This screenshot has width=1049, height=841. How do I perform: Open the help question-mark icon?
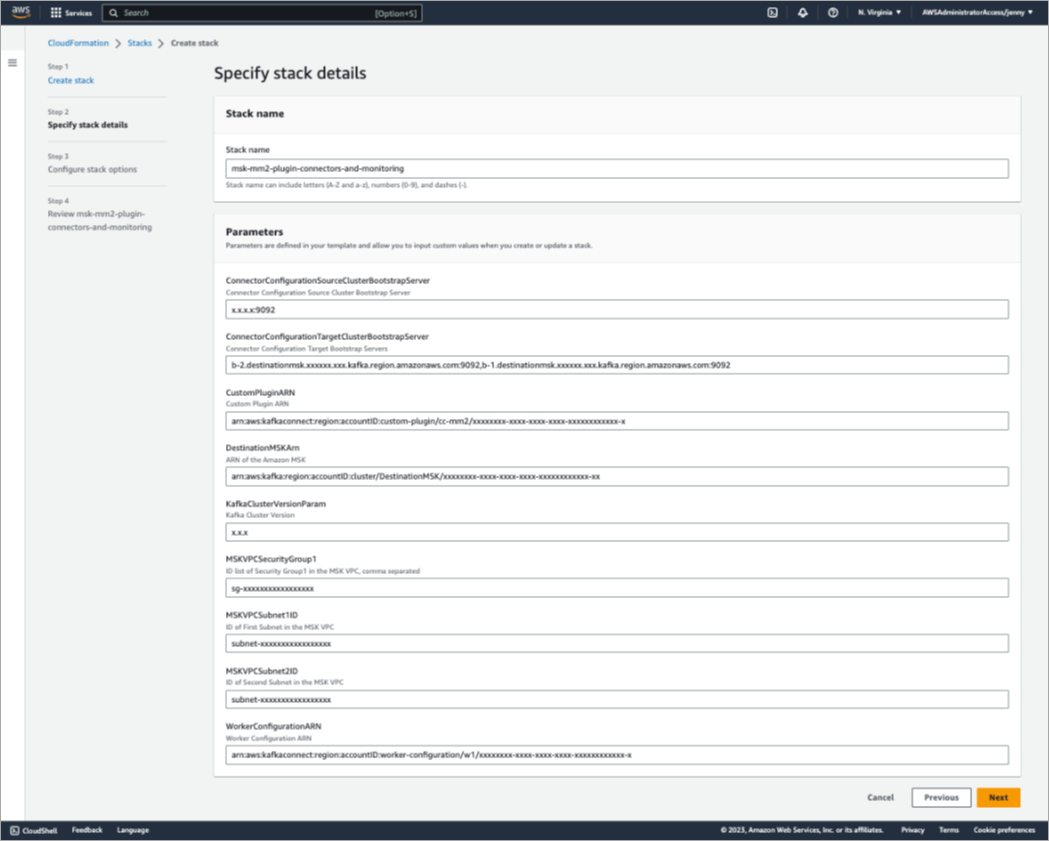pyautogui.click(x=832, y=13)
